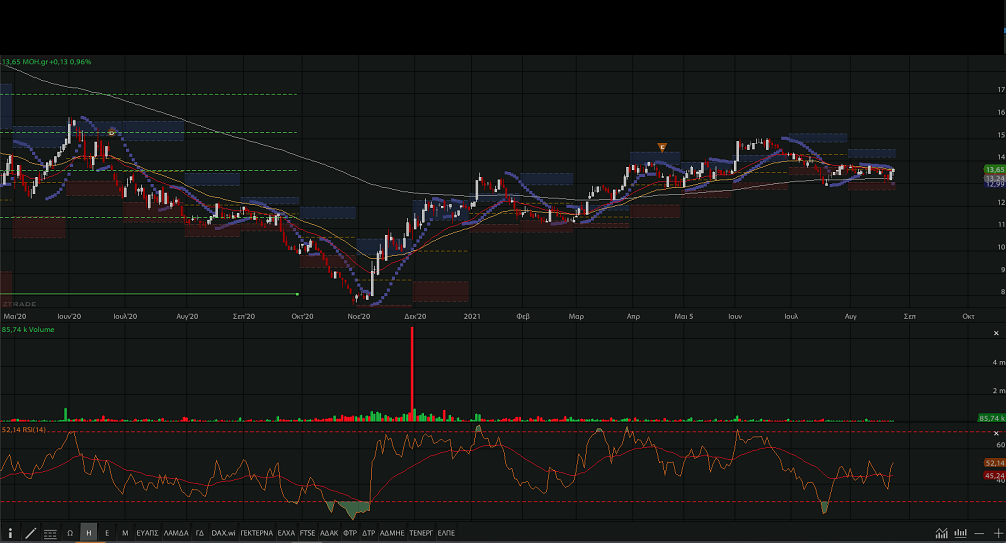Click the info 'i' icon in bottom toolbar
This screenshot has width=1006, height=543.
[10, 533]
